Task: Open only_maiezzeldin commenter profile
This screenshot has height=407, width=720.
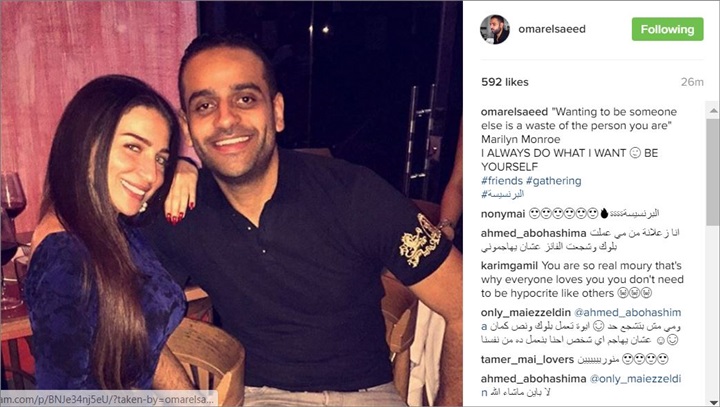Action: [x=526, y=312]
